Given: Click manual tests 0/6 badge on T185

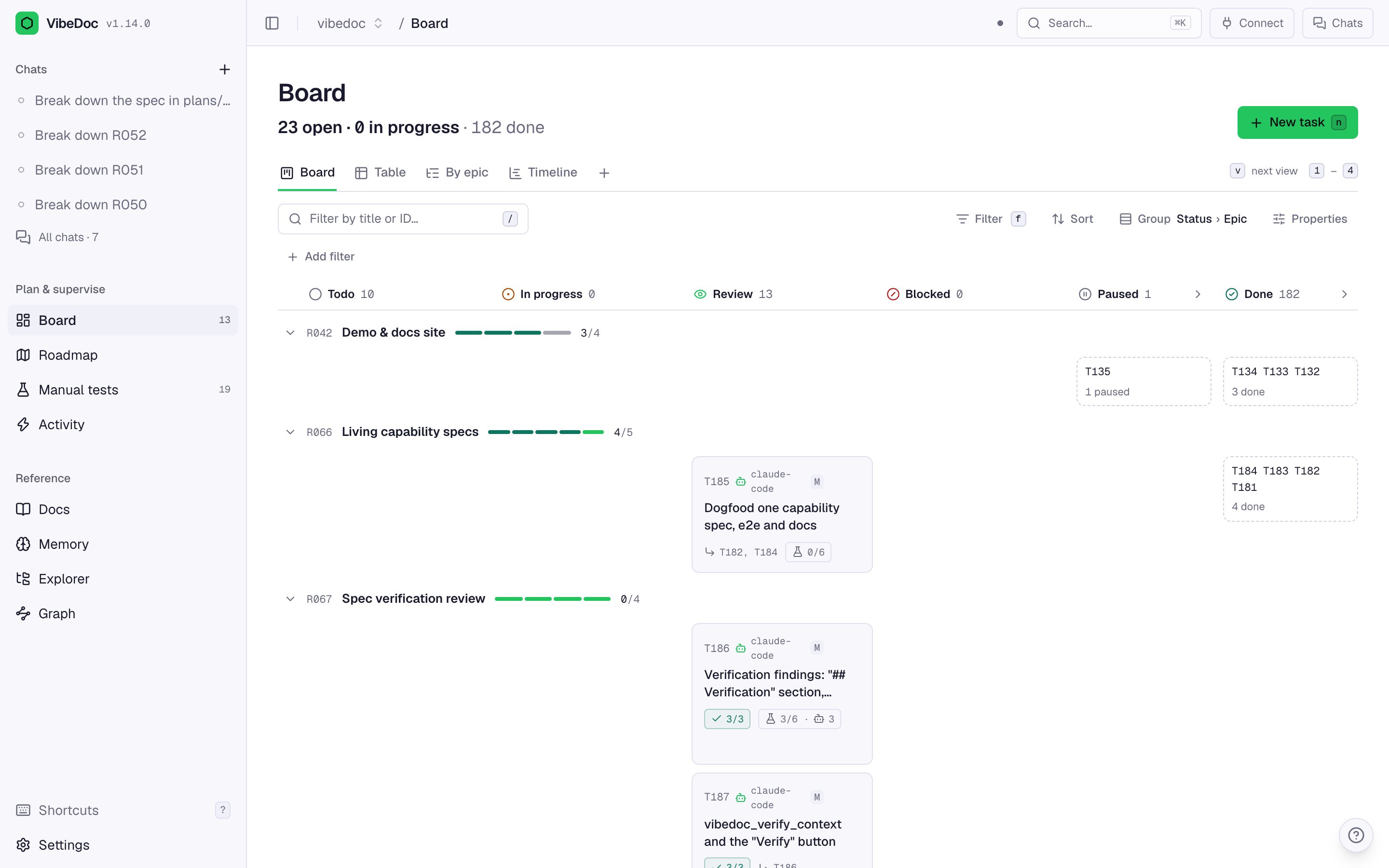Looking at the screenshot, I should point(808,552).
